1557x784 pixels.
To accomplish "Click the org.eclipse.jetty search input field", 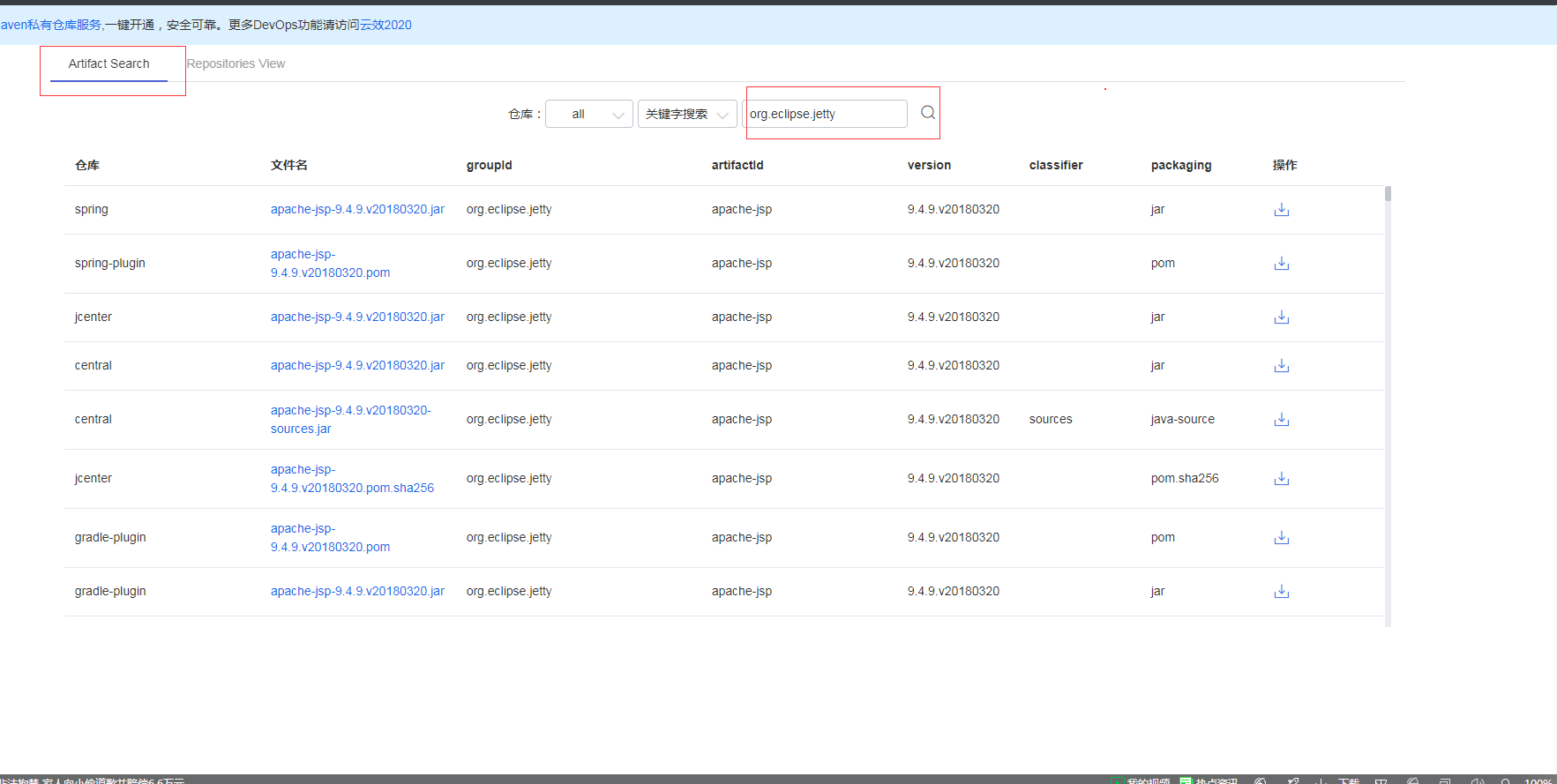I will click(826, 114).
